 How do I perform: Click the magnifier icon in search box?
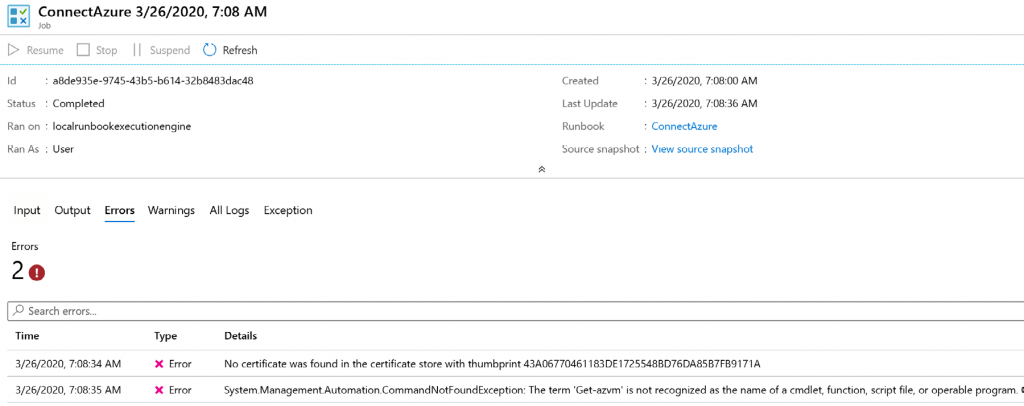click(x=19, y=311)
